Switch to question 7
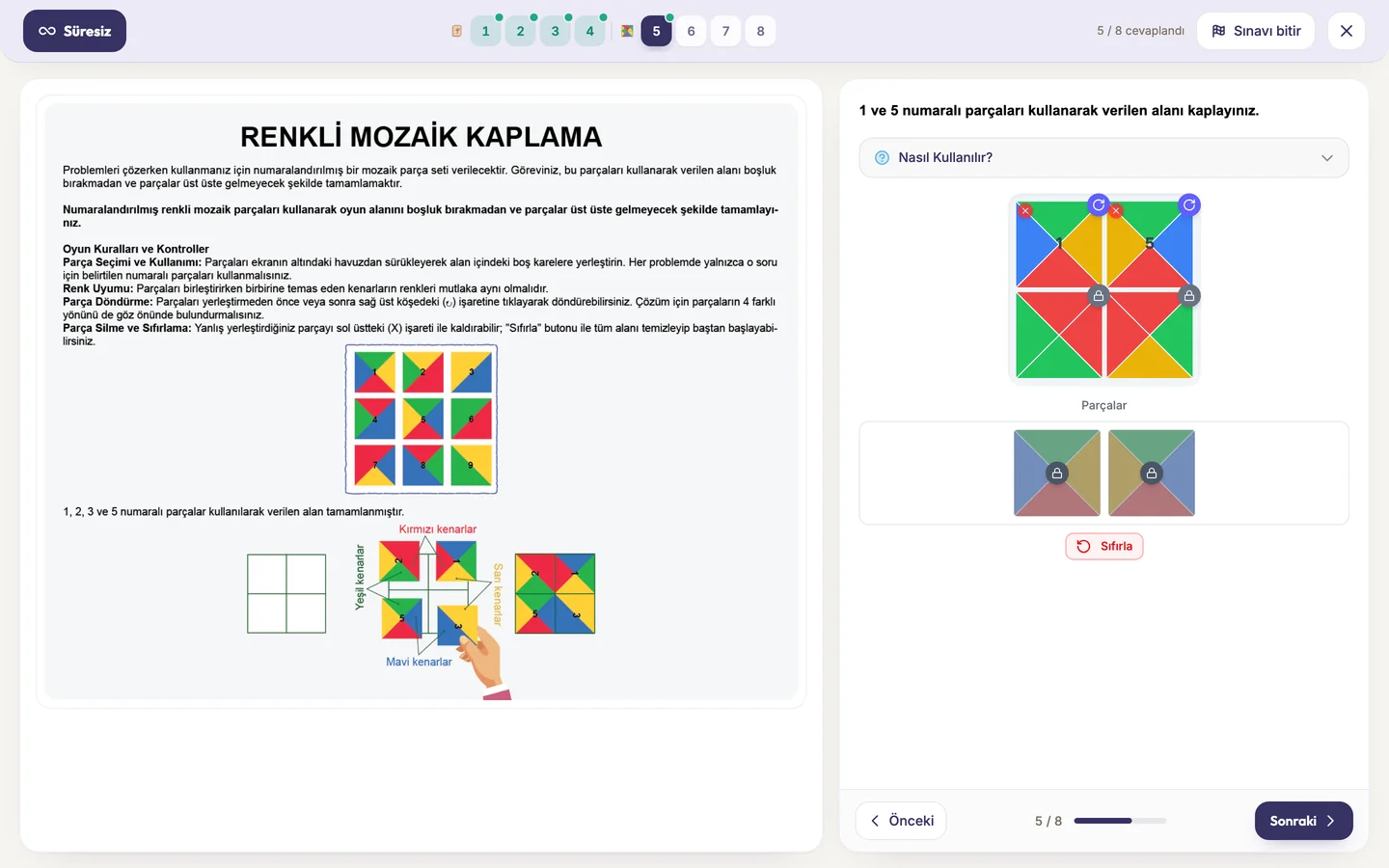Image resolution: width=1389 pixels, height=868 pixels. tap(725, 31)
